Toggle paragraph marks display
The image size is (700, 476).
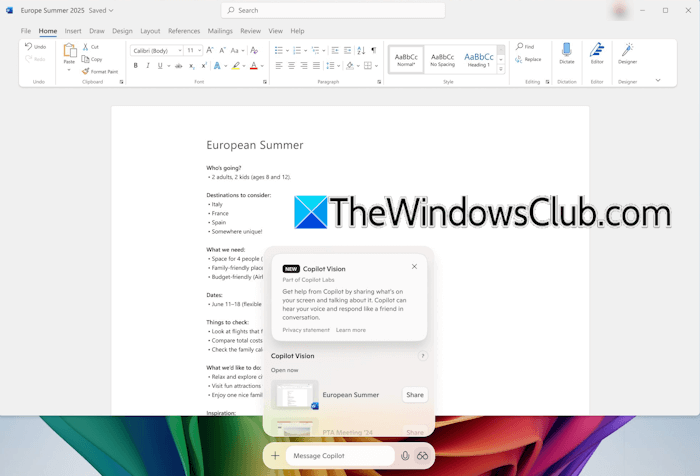coord(374,50)
